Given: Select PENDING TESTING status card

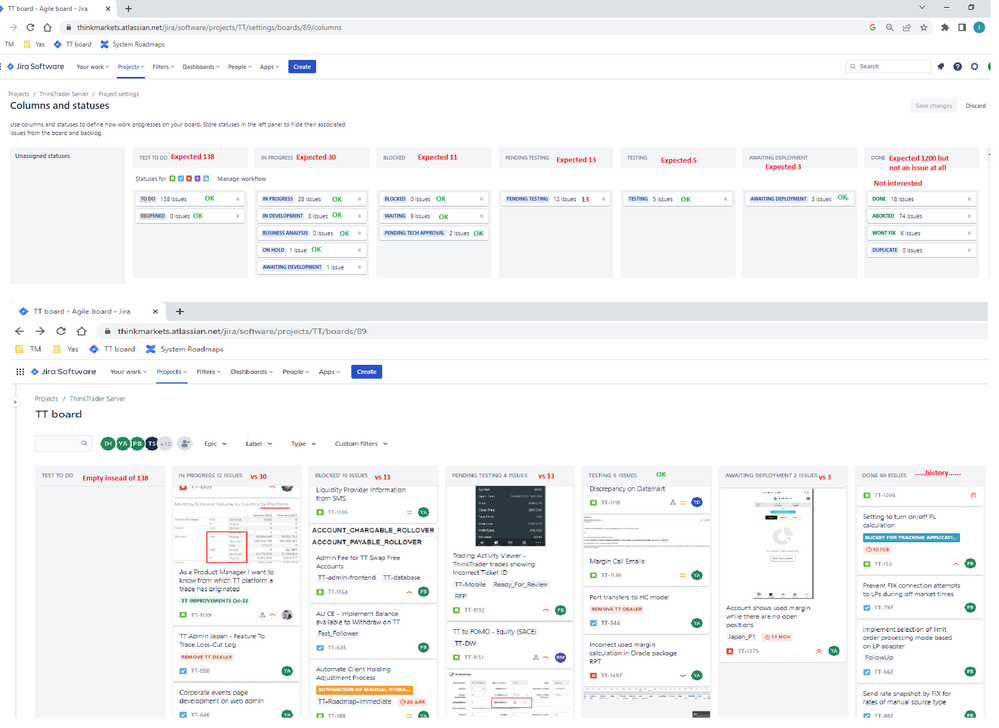Looking at the screenshot, I should pos(554,199).
